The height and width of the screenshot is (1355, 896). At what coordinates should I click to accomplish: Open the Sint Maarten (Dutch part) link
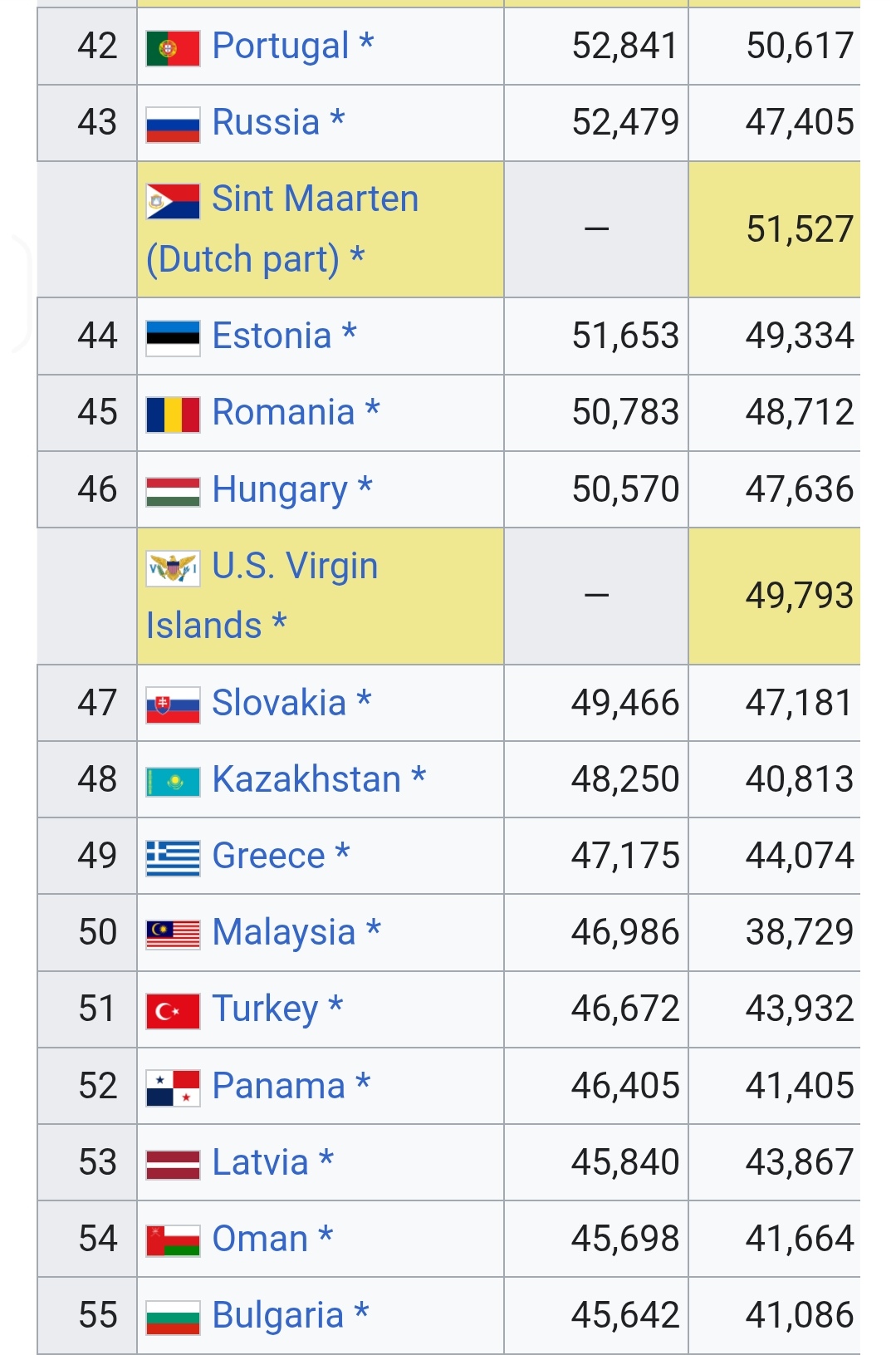pyautogui.click(x=282, y=228)
